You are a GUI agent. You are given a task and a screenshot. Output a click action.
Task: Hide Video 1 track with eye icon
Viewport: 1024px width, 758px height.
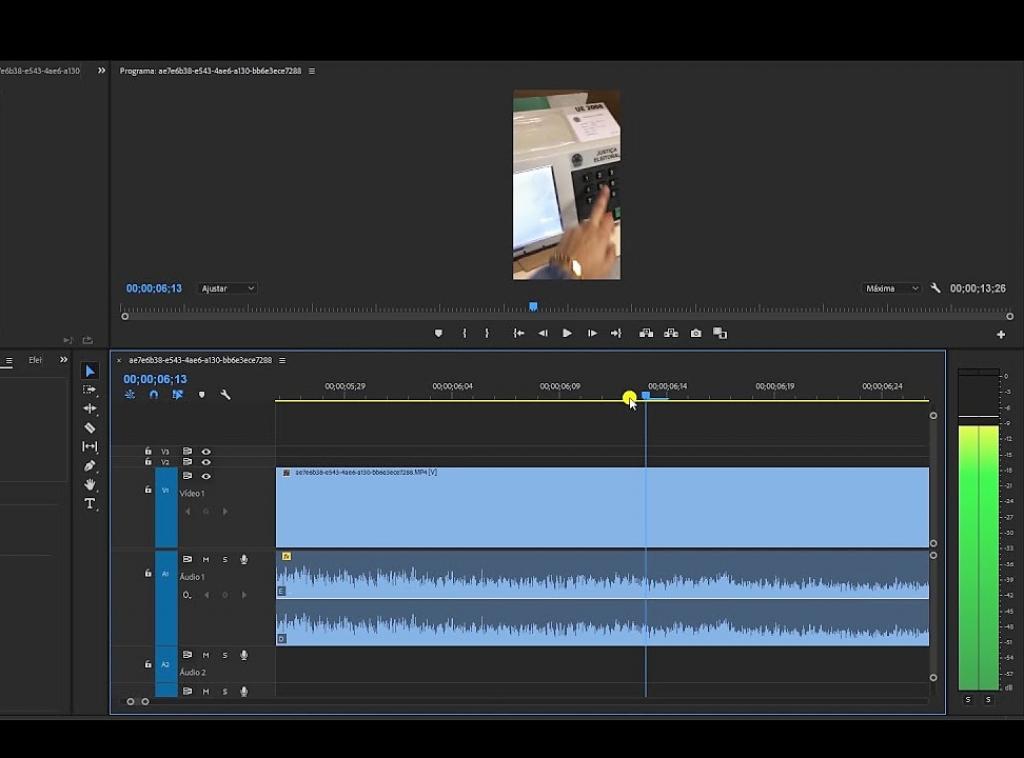pos(206,476)
